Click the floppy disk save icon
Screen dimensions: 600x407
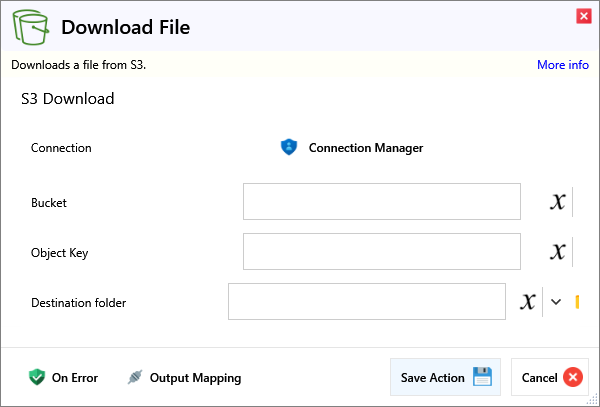point(482,377)
